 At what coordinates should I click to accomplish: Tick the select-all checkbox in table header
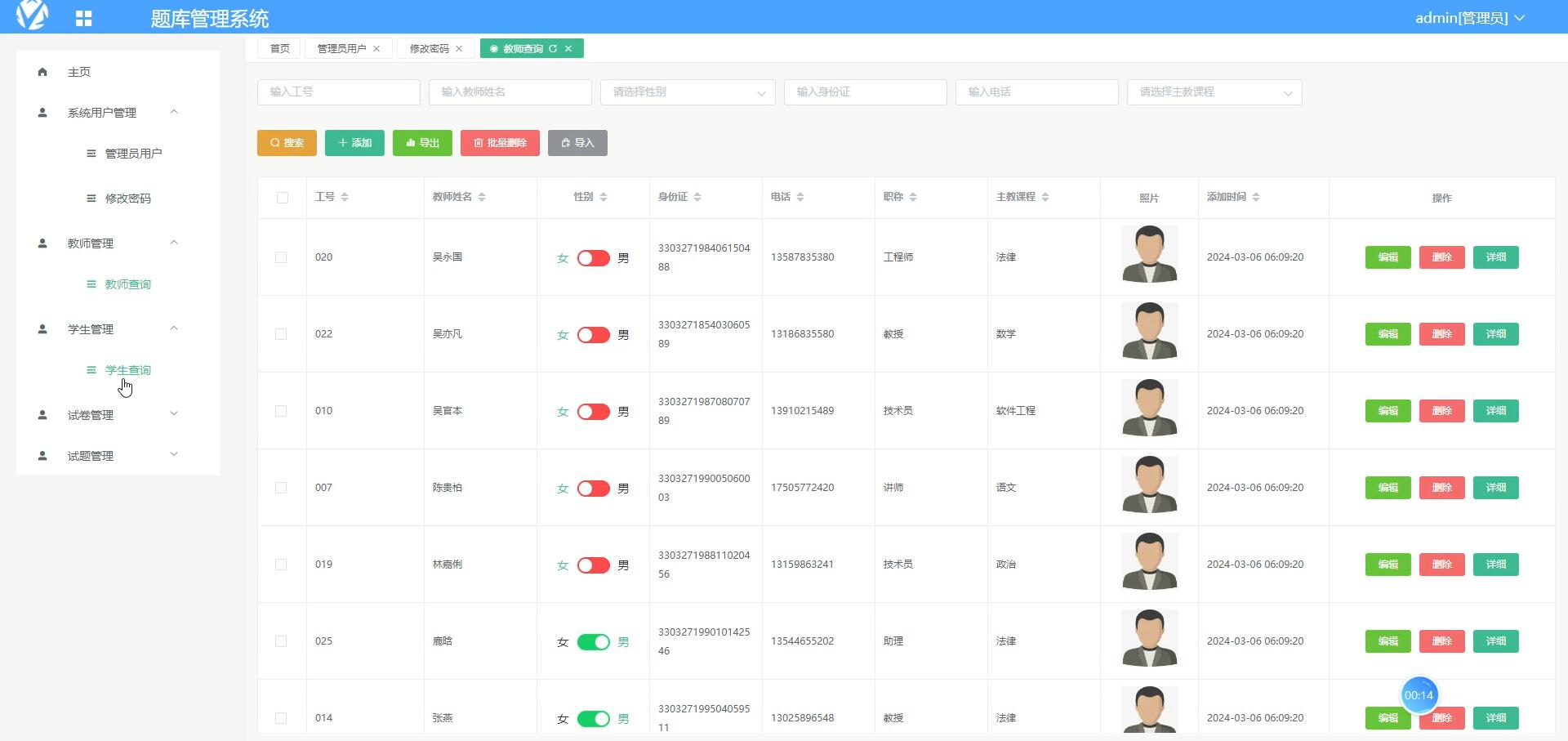[x=283, y=198]
